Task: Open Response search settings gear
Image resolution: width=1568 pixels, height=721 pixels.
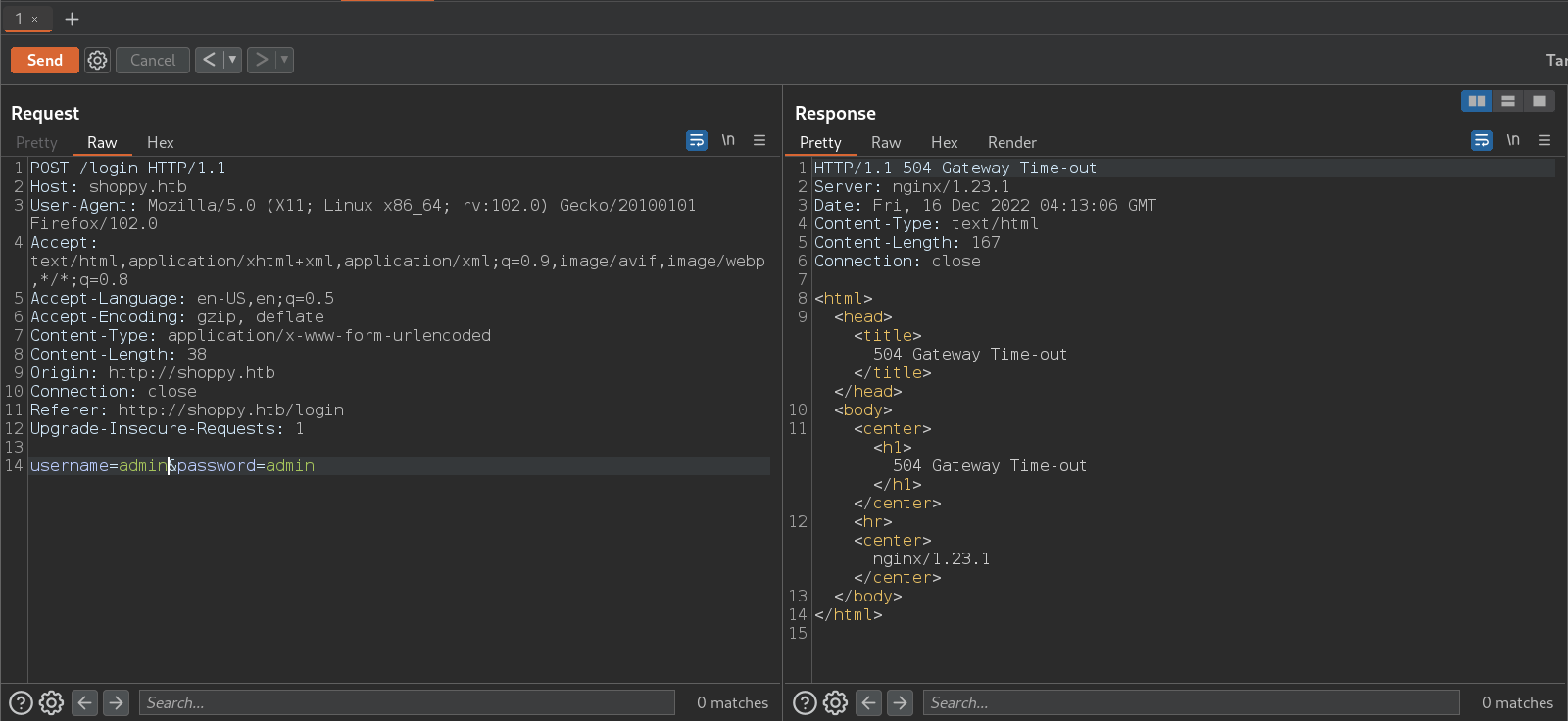Action: [x=835, y=702]
